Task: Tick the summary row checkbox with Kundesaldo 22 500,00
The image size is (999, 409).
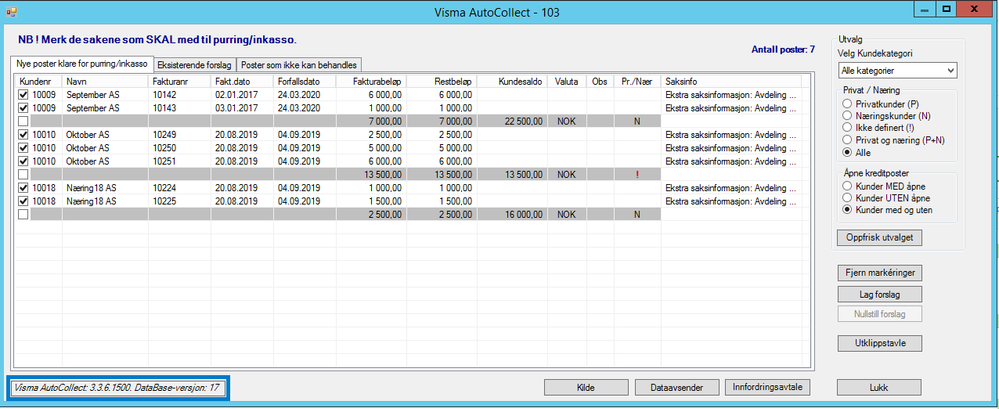Action: pyautogui.click(x=23, y=121)
